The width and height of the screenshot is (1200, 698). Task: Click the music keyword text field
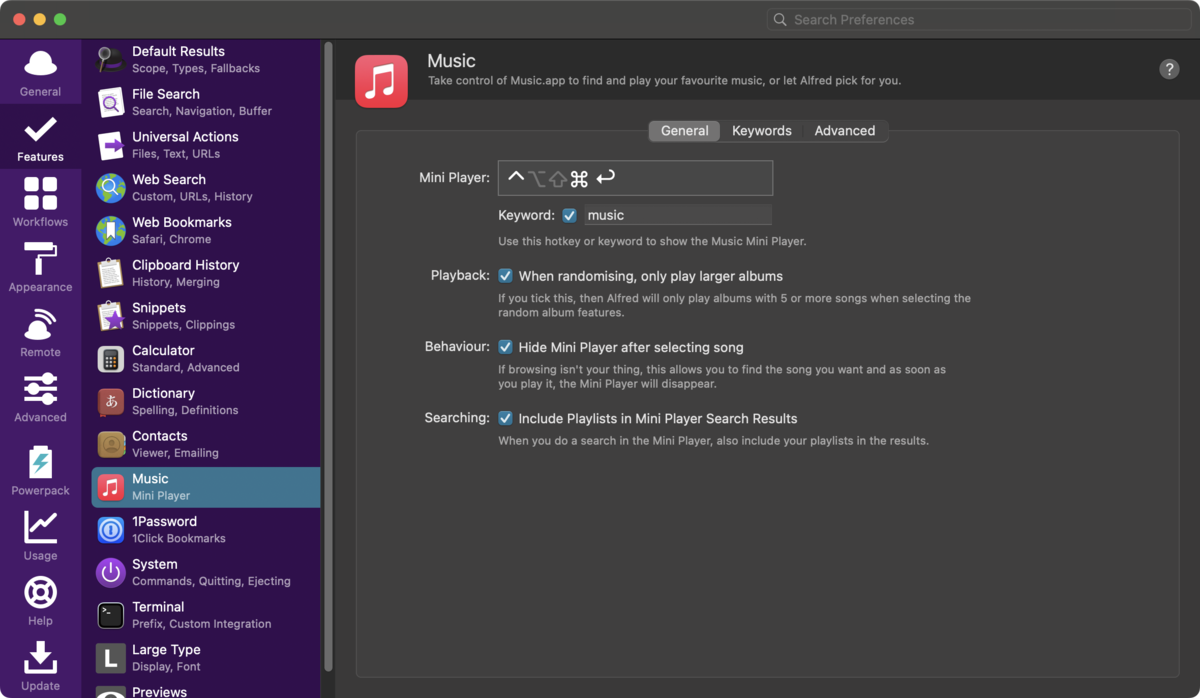pos(677,215)
